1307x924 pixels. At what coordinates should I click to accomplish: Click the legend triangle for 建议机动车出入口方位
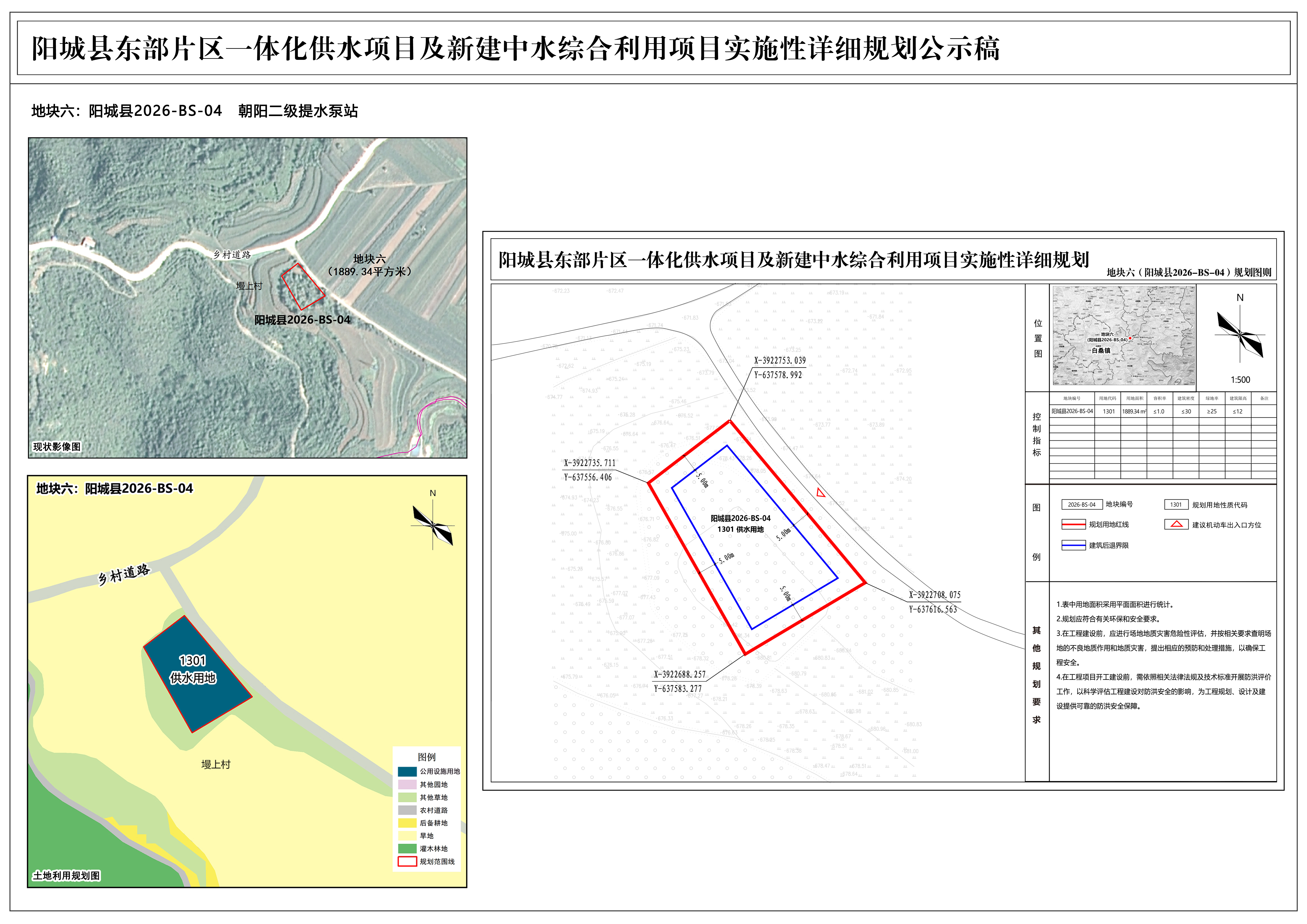pos(1177,524)
